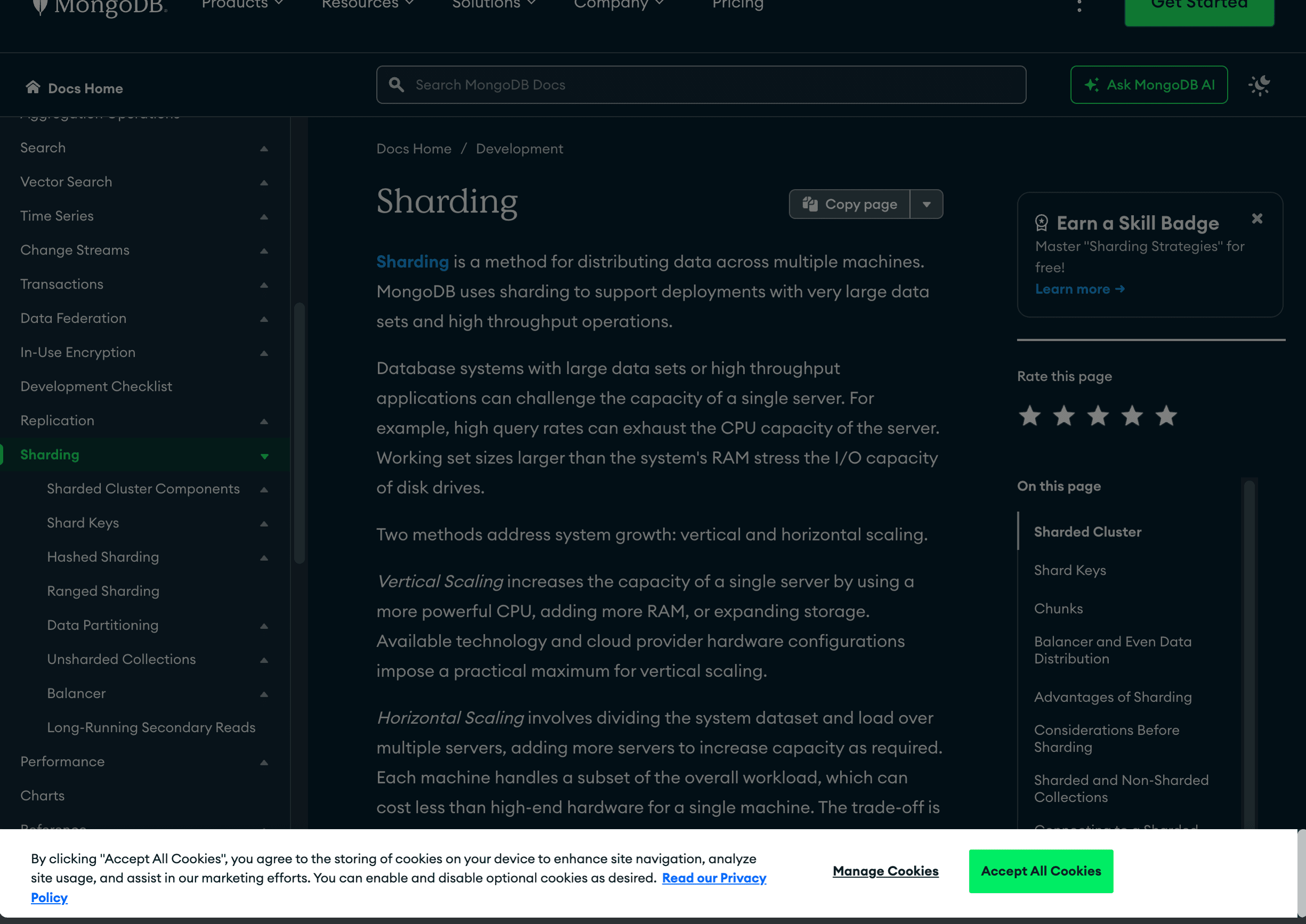
Task: Expand the Transactions section arrow
Action: pos(264,285)
